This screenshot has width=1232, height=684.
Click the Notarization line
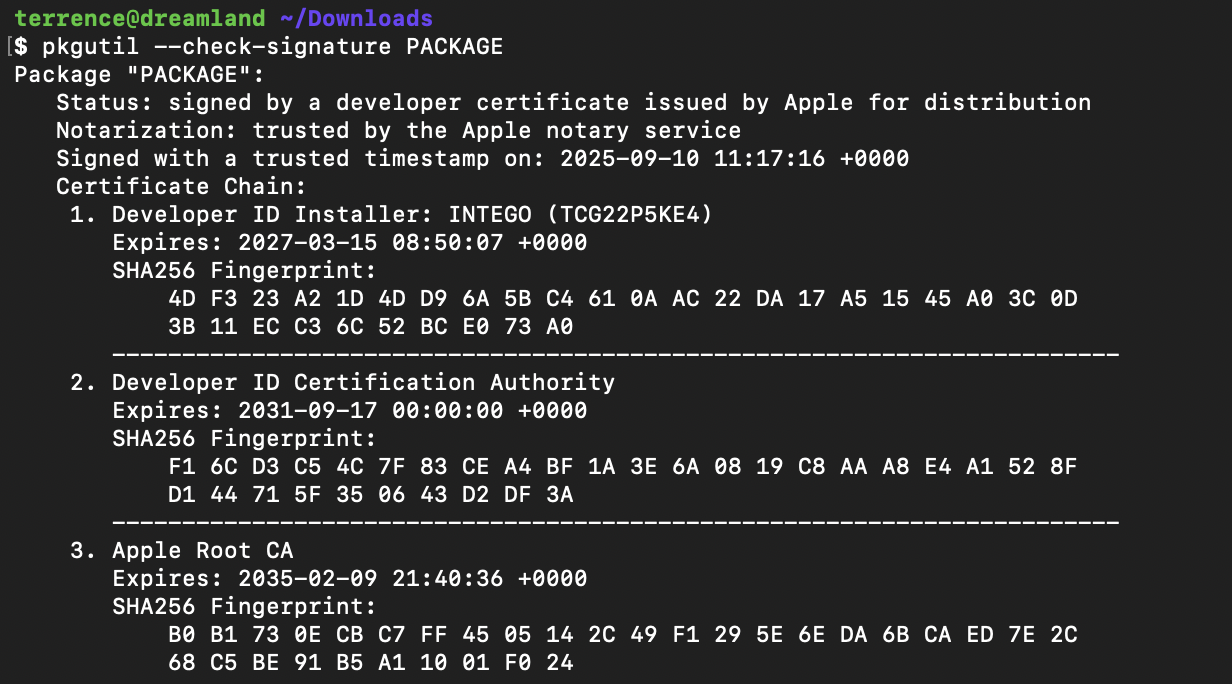coord(398,130)
